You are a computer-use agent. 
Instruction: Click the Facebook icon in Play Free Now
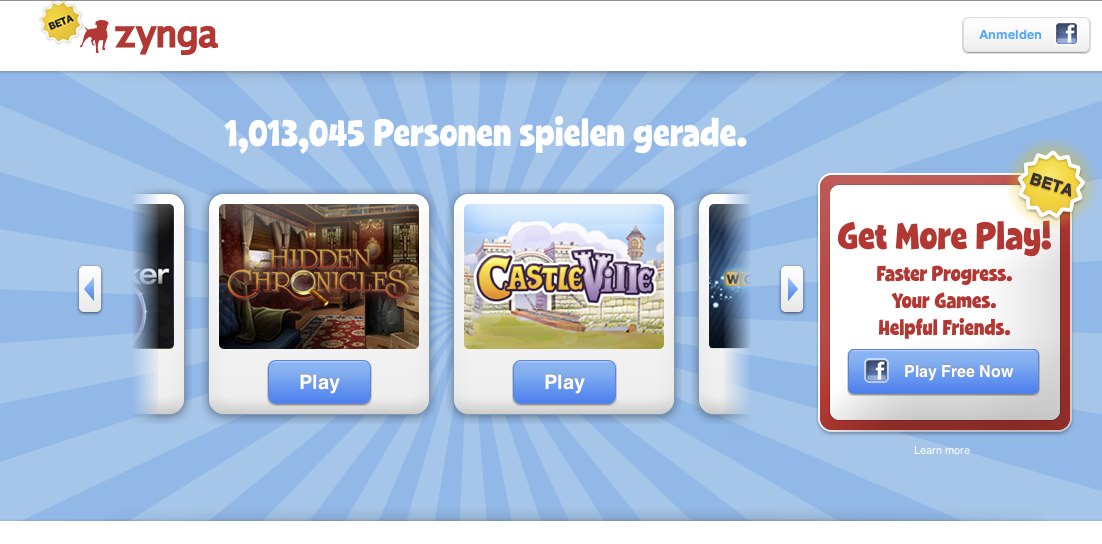876,371
